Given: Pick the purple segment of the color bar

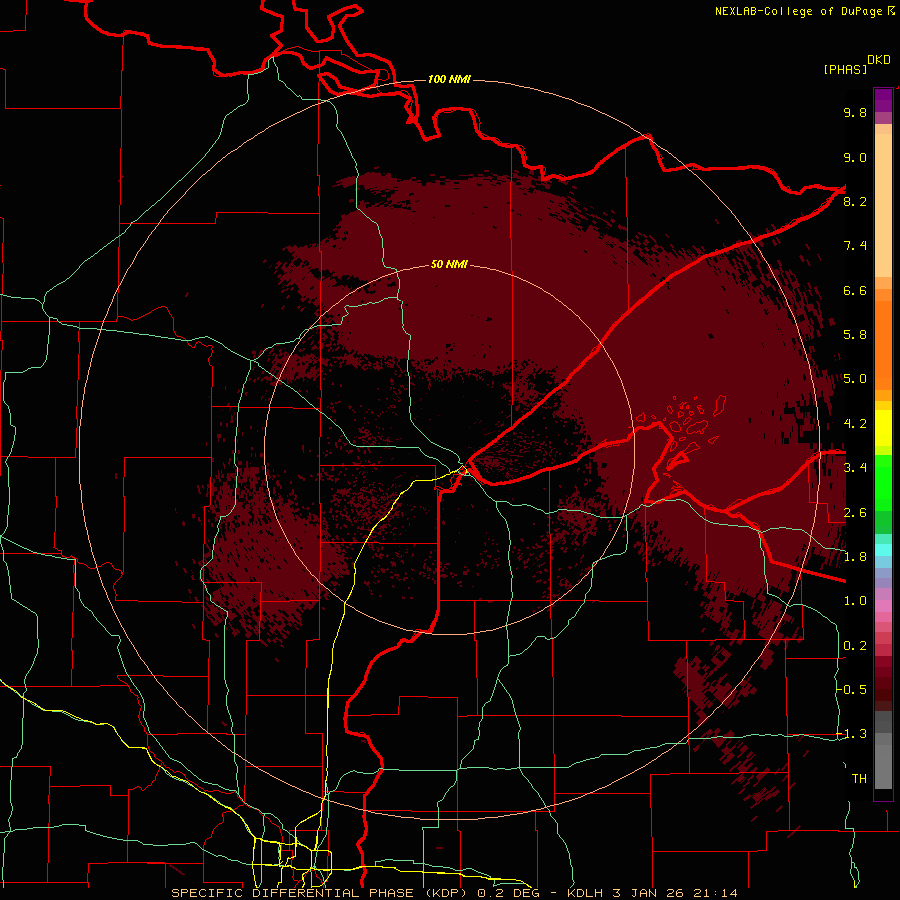Looking at the screenshot, I should [x=883, y=100].
